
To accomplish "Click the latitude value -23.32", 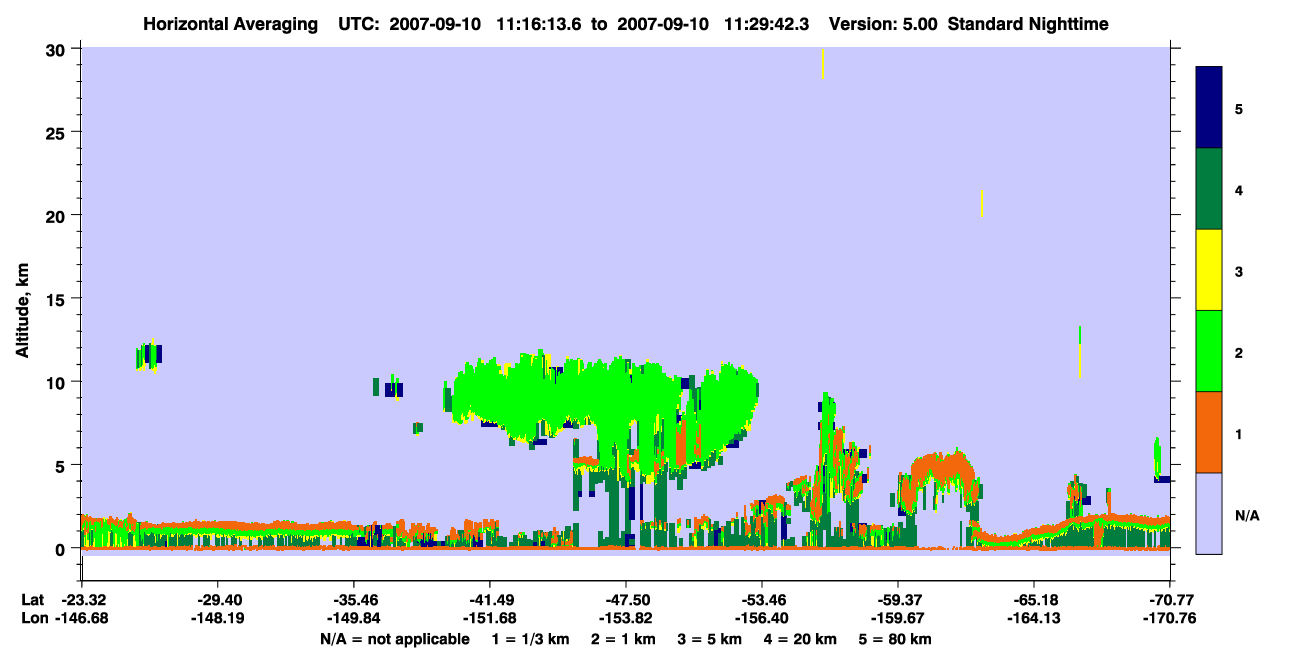I will tap(81, 600).
